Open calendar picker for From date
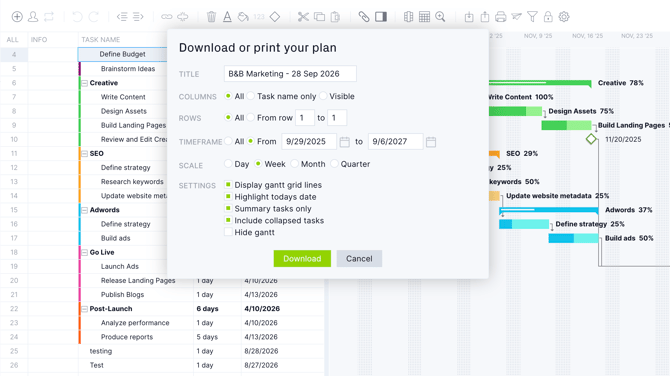This screenshot has width=670, height=376. pyautogui.click(x=344, y=142)
